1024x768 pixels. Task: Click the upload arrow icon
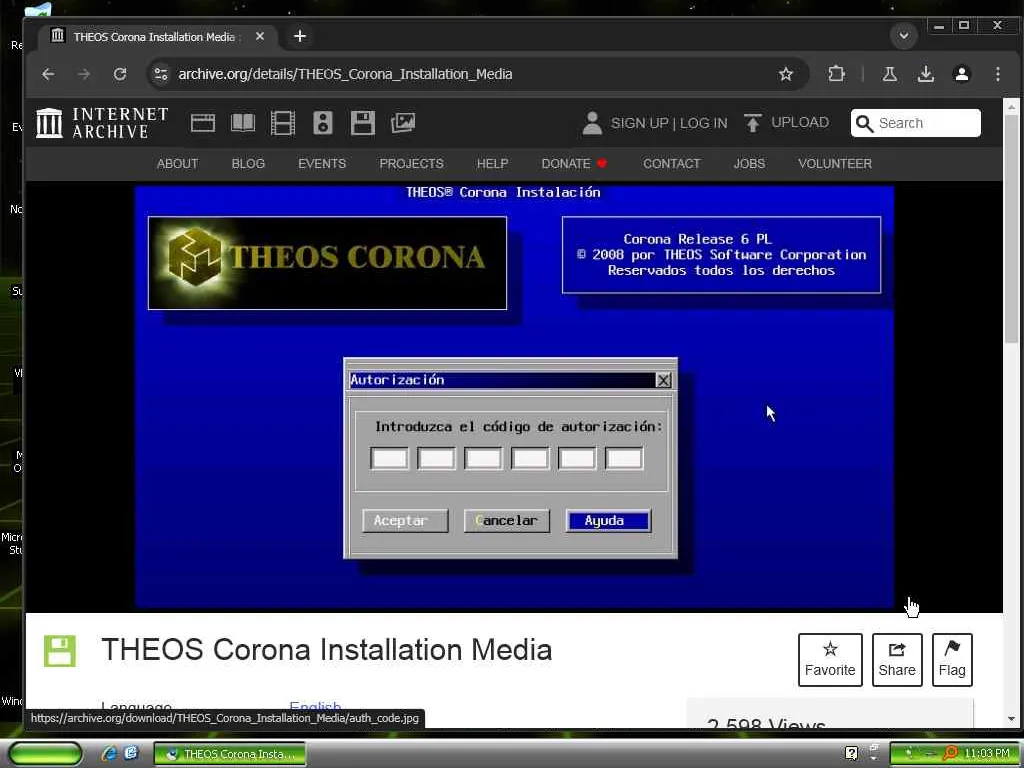(752, 123)
